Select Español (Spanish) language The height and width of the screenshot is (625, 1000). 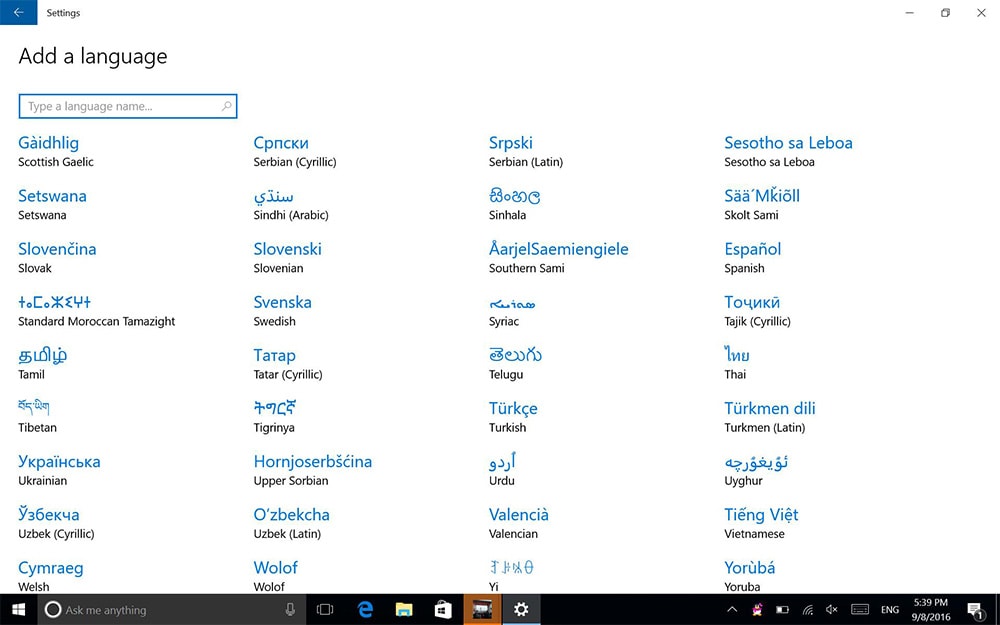tap(753, 257)
